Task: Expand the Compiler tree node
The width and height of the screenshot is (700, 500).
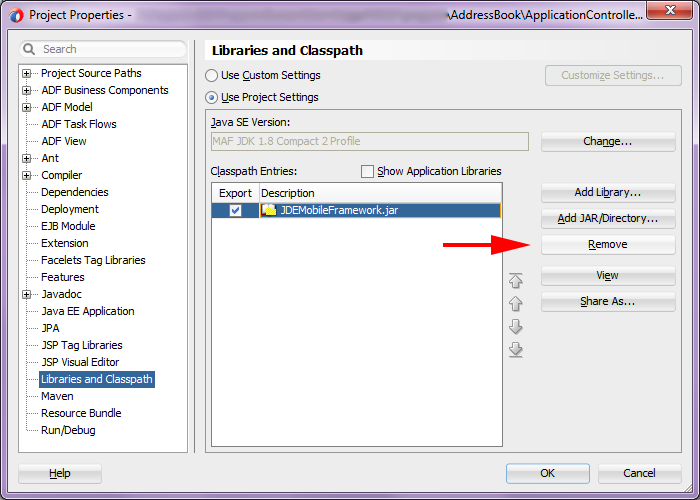Action: [x=27, y=175]
